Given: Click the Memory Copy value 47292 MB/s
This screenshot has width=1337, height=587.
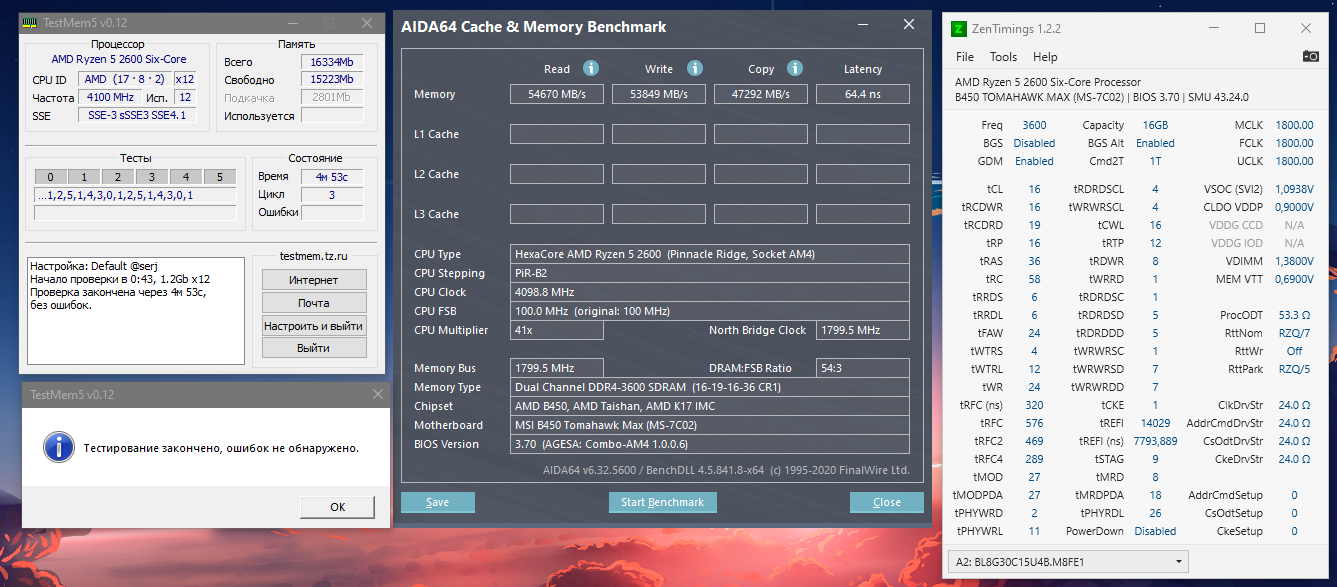Looking at the screenshot, I should [760, 94].
